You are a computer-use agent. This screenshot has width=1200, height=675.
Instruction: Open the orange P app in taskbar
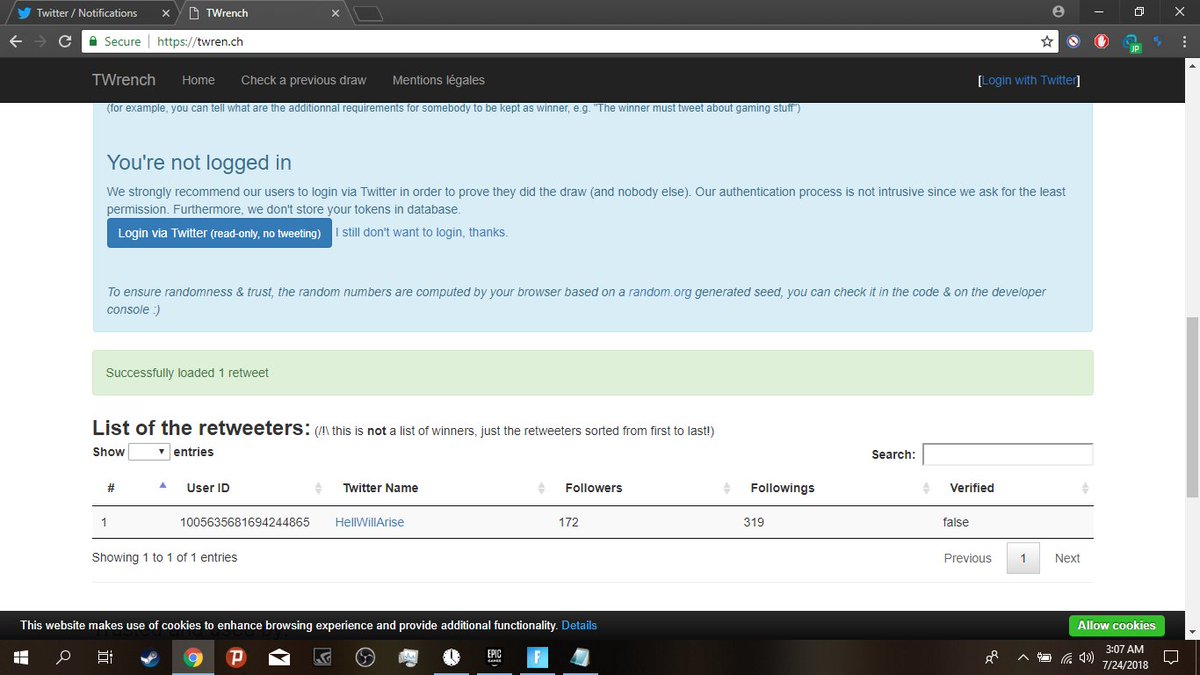[x=236, y=657]
